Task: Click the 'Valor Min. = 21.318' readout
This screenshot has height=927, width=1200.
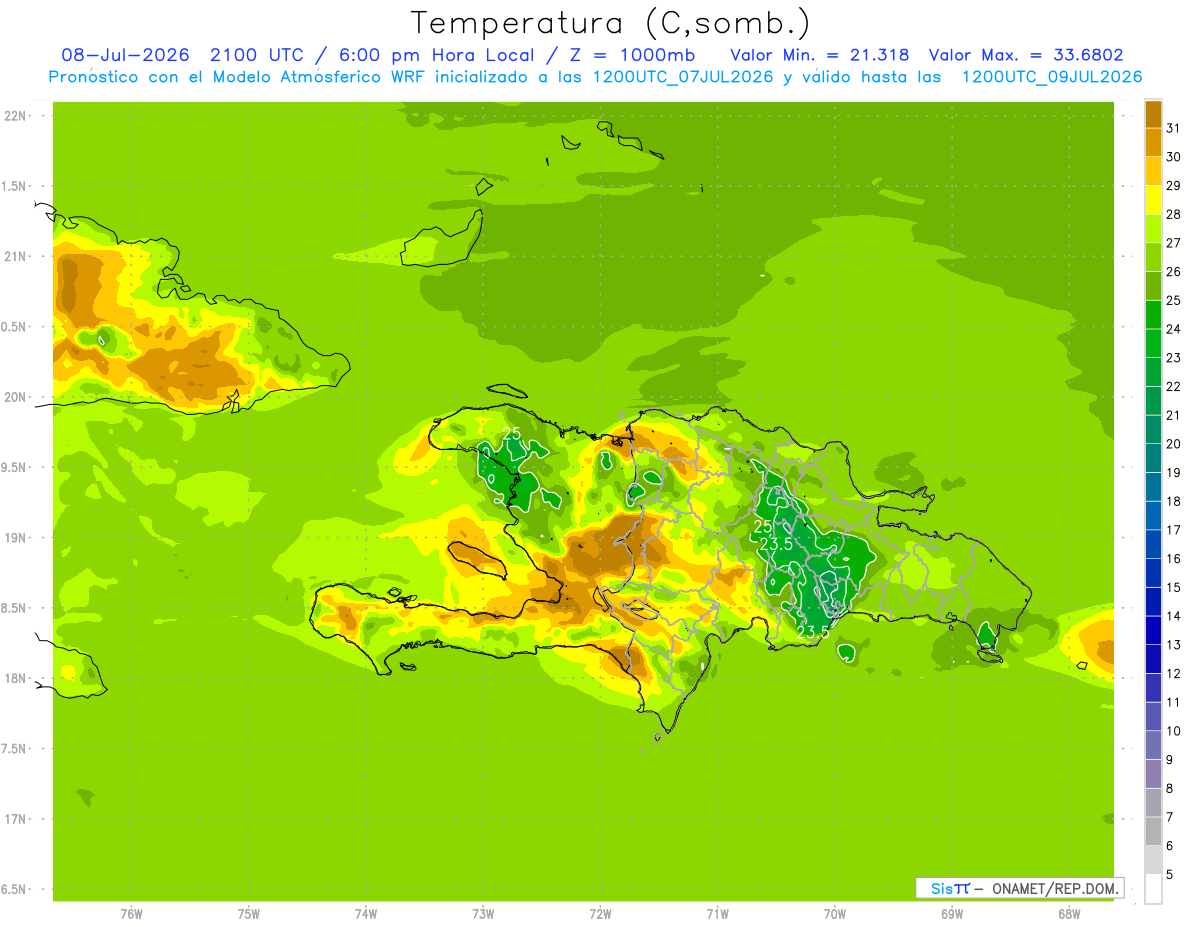Action: pyautogui.click(x=820, y=55)
